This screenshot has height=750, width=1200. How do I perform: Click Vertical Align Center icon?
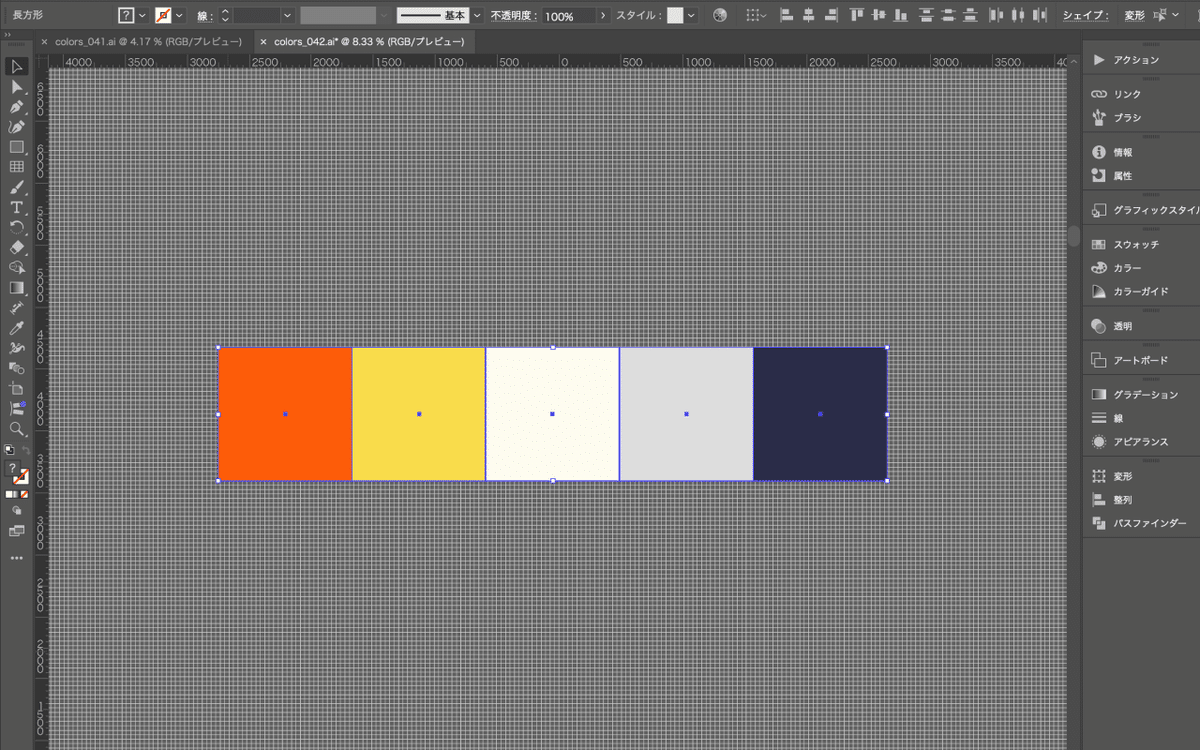[x=879, y=16]
